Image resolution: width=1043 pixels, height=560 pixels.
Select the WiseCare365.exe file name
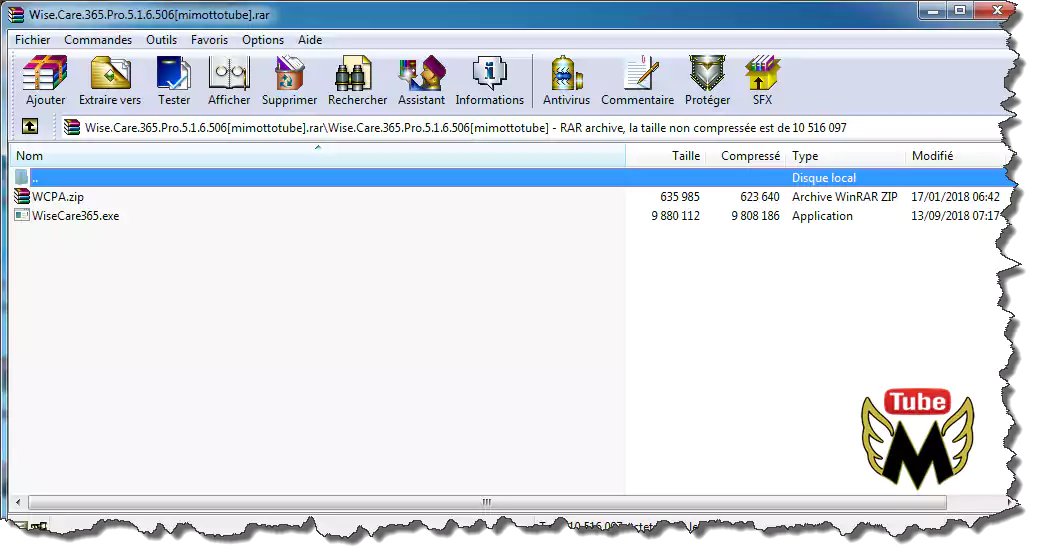coord(76,215)
